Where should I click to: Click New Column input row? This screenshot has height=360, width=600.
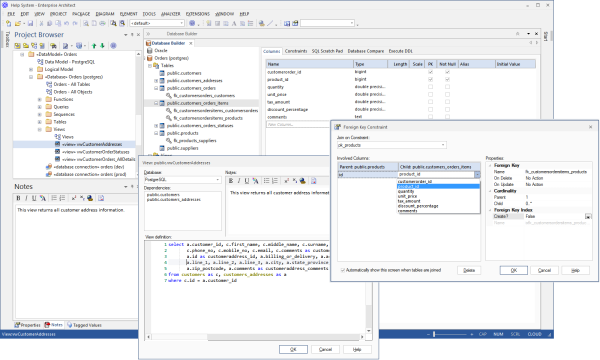point(298,125)
